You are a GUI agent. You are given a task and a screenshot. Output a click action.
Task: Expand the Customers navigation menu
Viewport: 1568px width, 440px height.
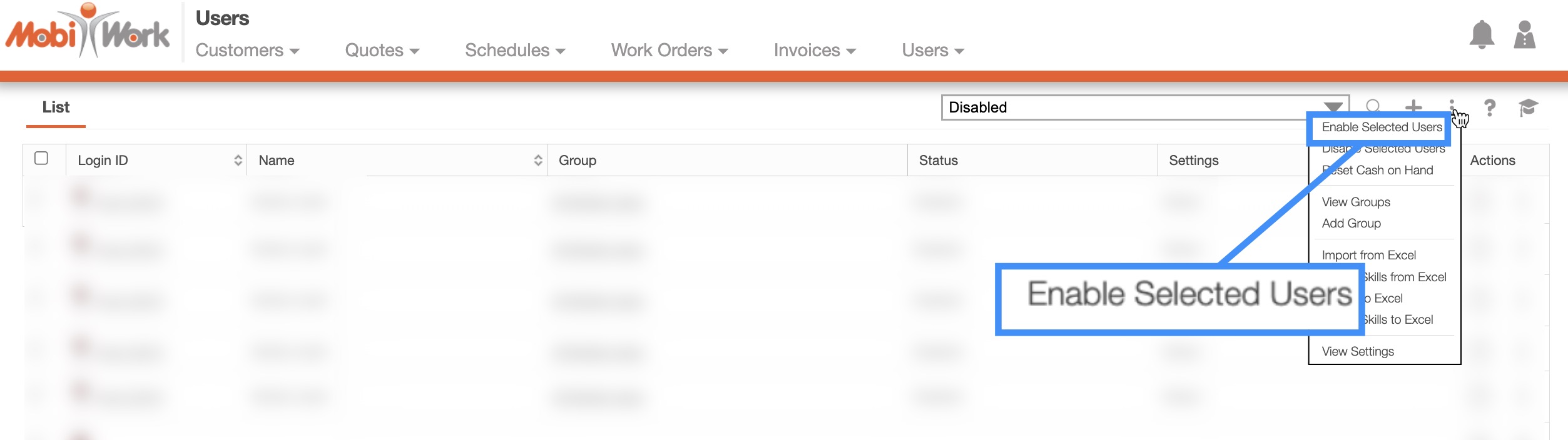click(247, 51)
